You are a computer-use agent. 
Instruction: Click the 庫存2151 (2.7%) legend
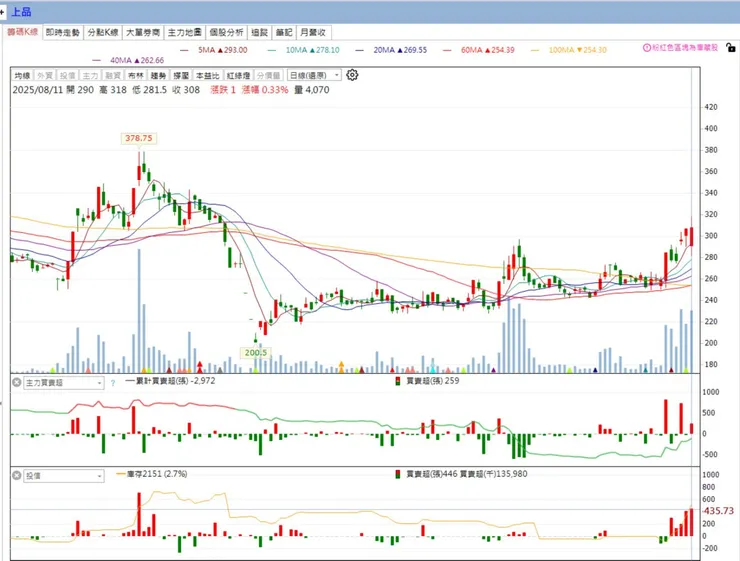pyautogui.click(x=151, y=474)
